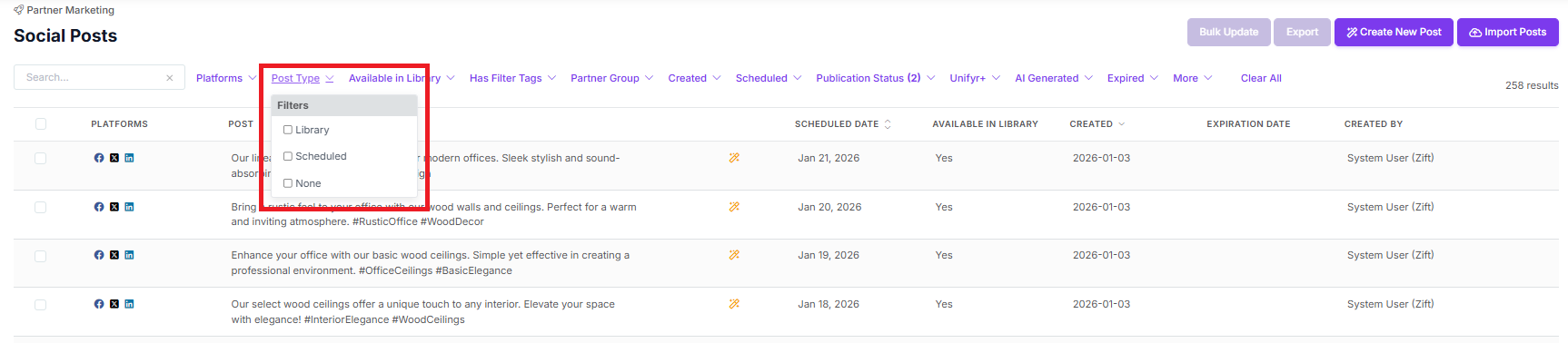The height and width of the screenshot is (343, 1568).
Task: Open the Has Filter Tags dropdown
Action: (x=512, y=78)
